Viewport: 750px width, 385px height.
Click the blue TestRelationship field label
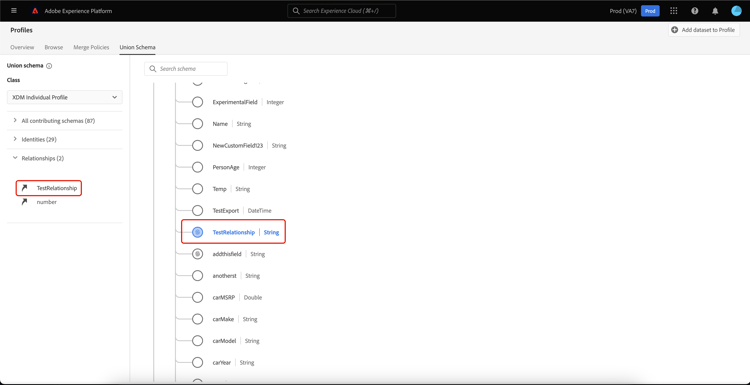[x=234, y=232]
